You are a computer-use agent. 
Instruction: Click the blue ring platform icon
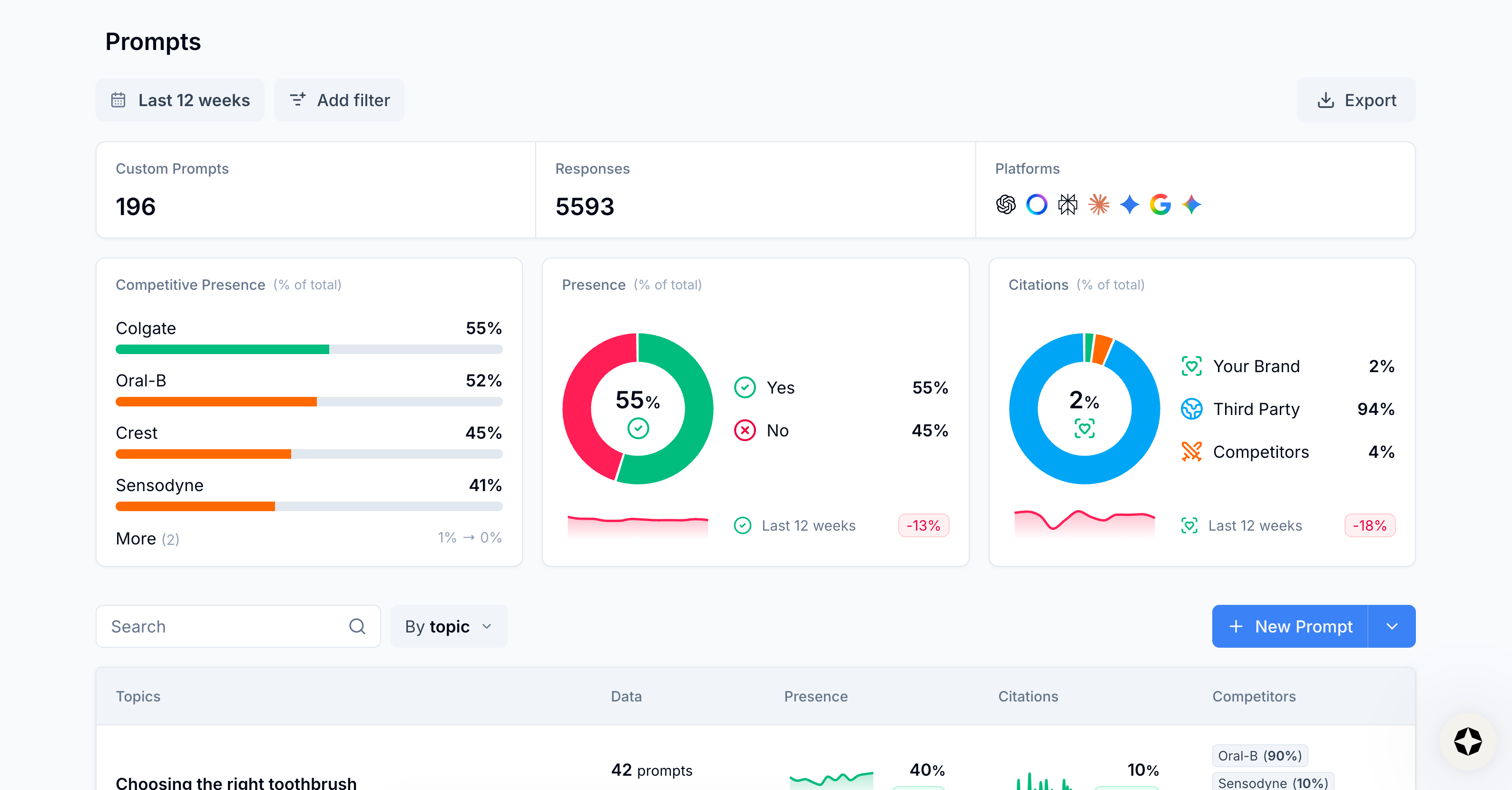1037,205
